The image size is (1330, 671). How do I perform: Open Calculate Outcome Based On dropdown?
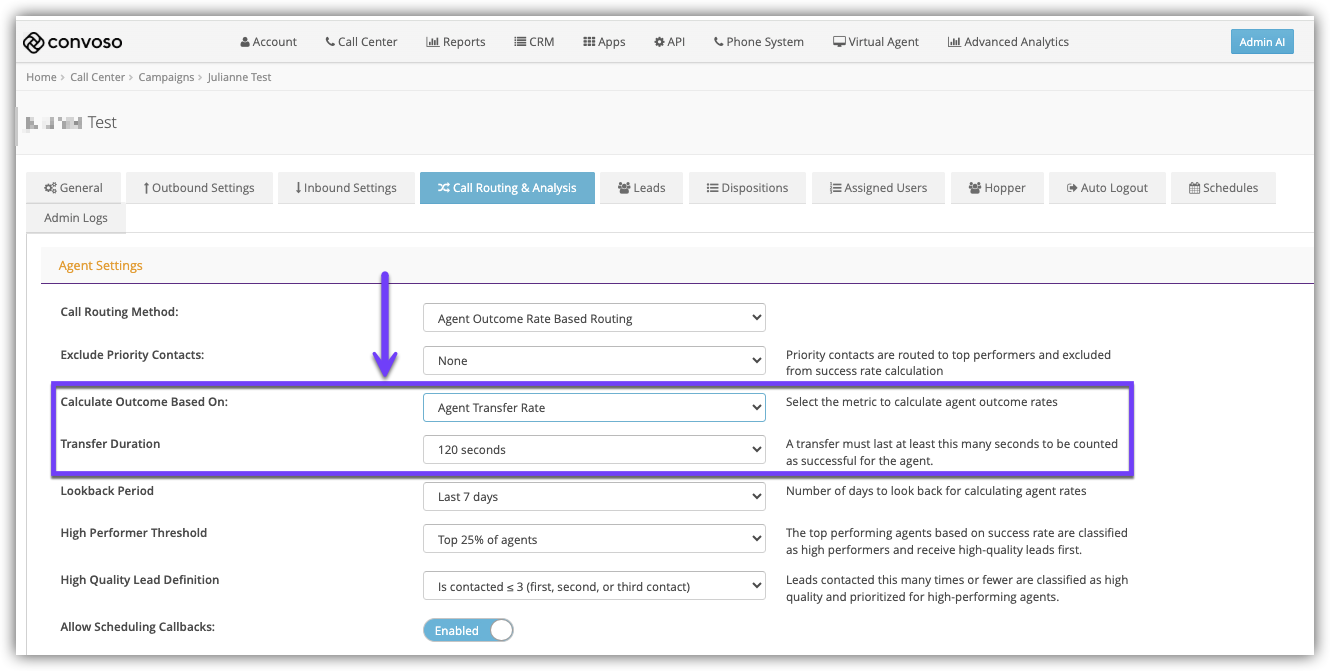pos(594,408)
